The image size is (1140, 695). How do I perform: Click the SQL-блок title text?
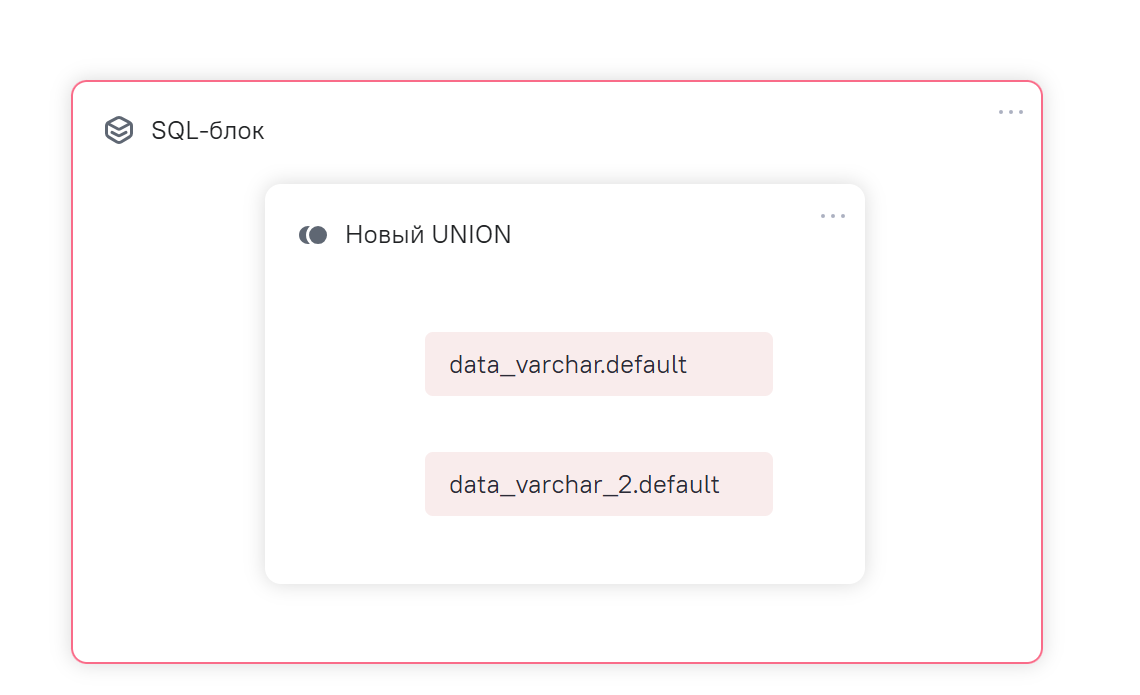(208, 131)
